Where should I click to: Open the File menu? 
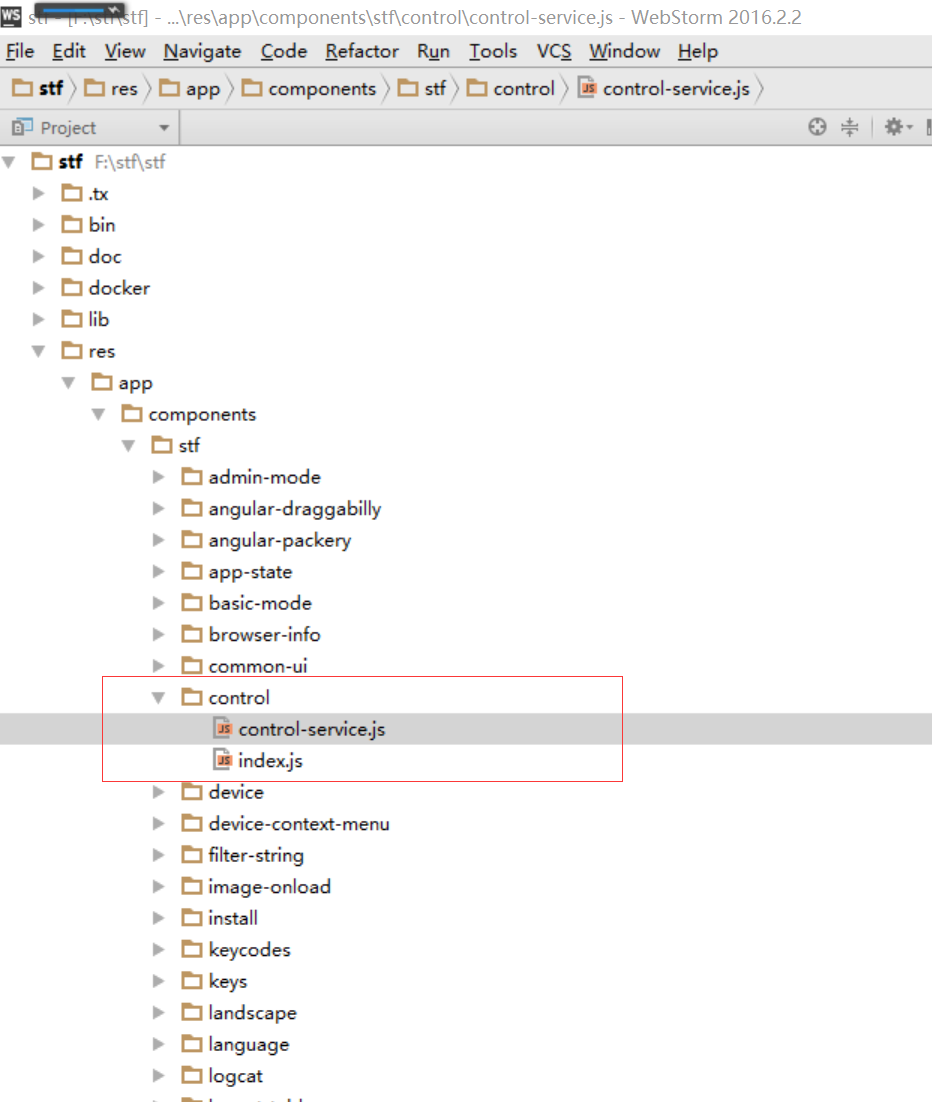pos(20,51)
